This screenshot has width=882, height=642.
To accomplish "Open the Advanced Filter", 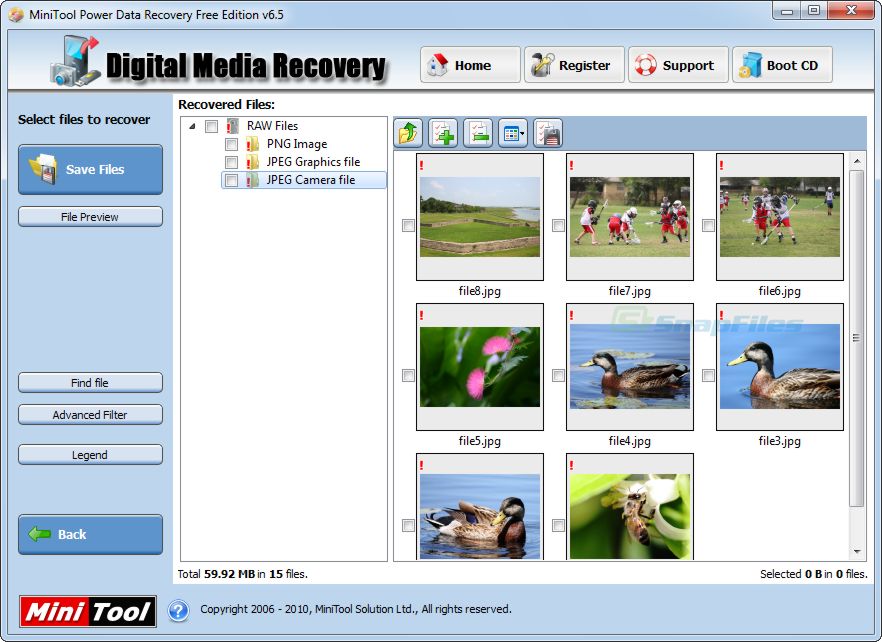I will (x=91, y=415).
